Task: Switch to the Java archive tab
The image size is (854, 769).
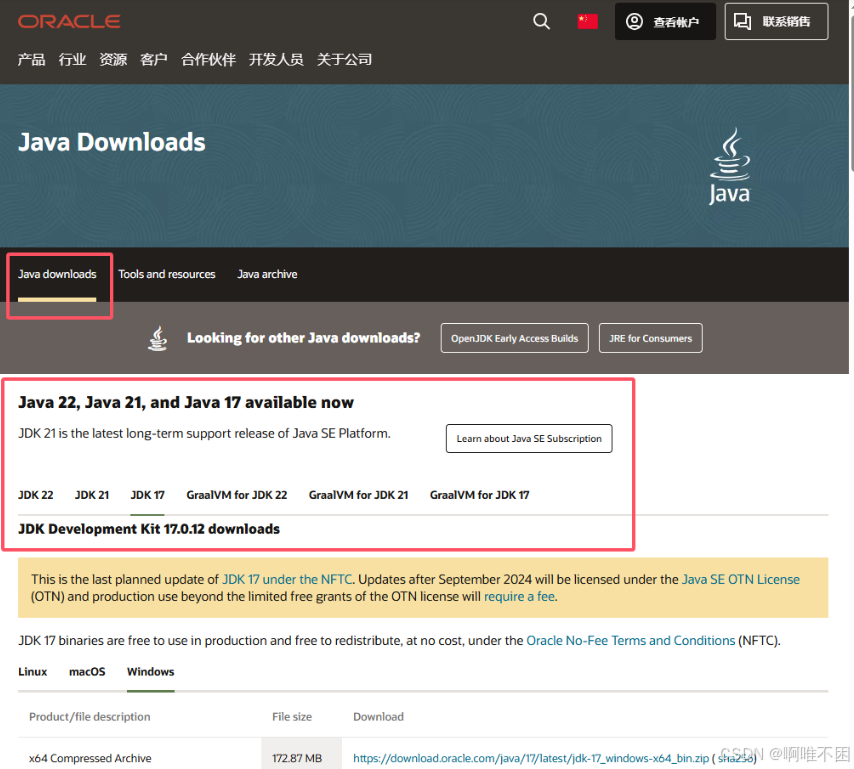Action: click(267, 274)
